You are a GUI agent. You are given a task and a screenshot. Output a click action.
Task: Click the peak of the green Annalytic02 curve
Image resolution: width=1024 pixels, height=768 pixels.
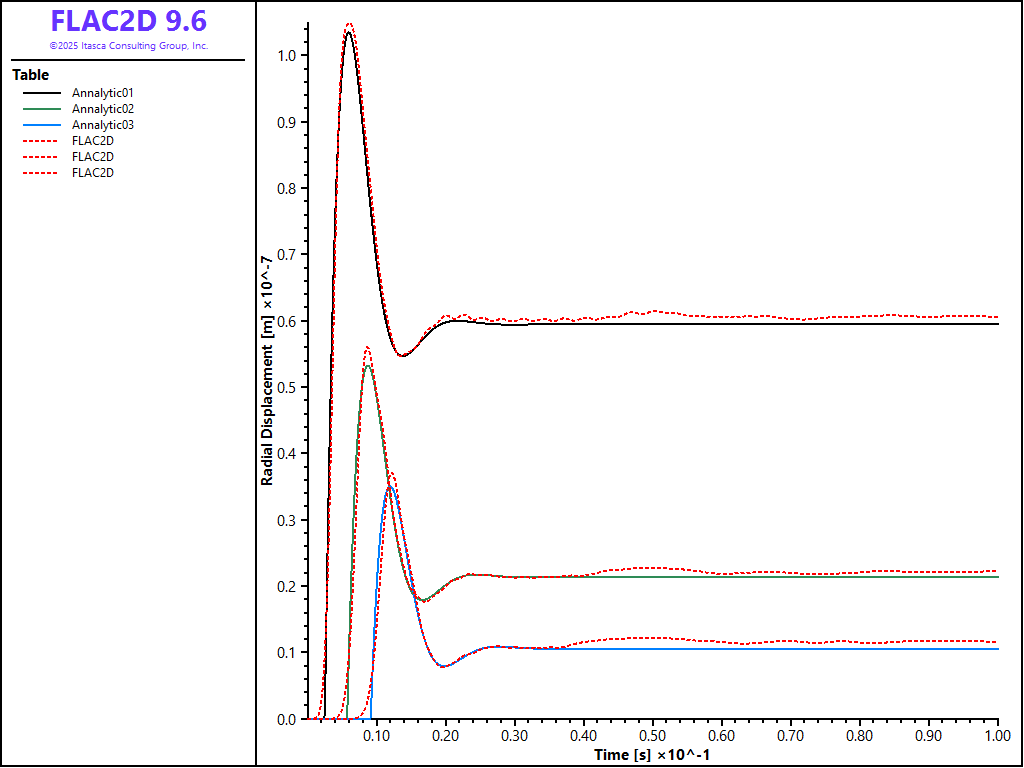368,365
